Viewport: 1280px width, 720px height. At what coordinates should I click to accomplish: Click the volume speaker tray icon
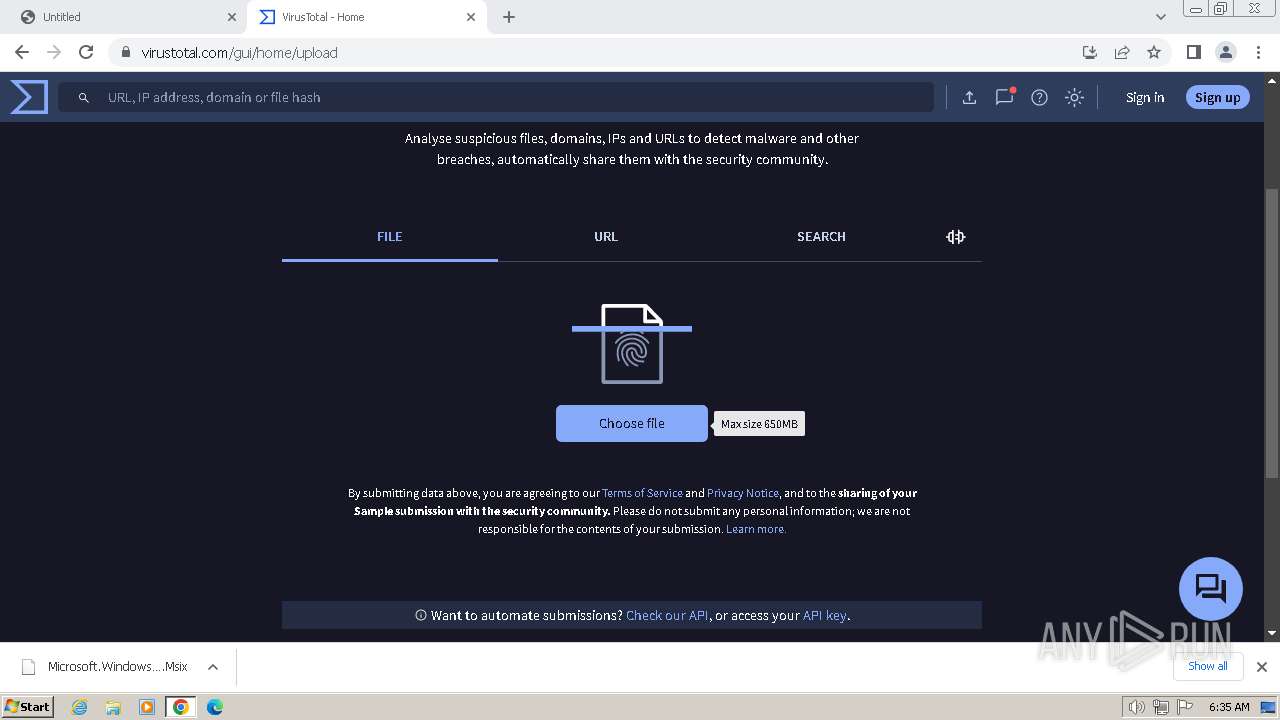pyautogui.click(x=1137, y=707)
